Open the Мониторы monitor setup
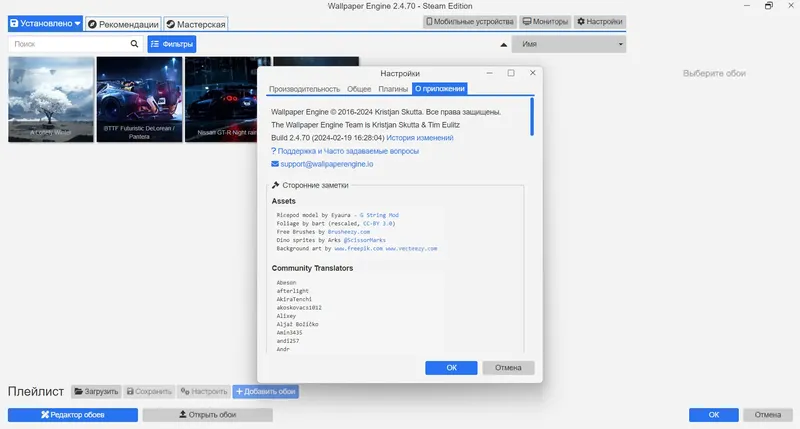800x429 pixels. (x=545, y=22)
